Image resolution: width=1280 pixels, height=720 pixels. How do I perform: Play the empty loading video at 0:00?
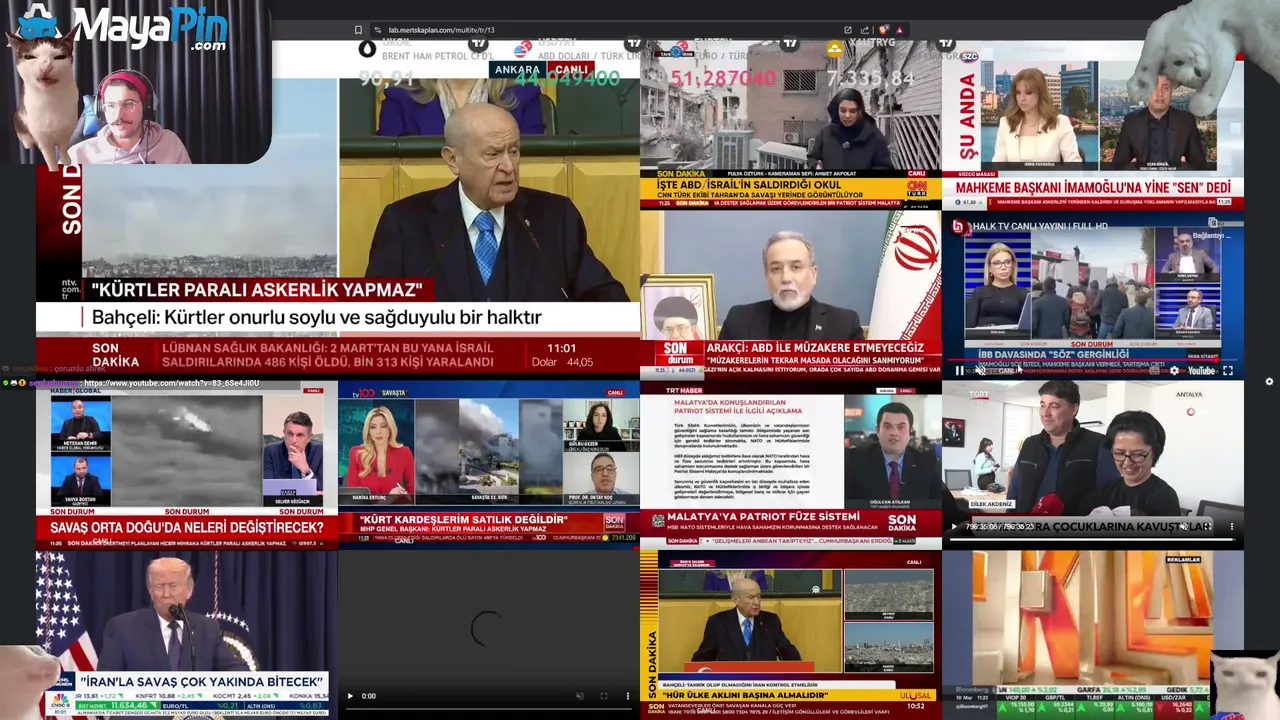(x=349, y=696)
